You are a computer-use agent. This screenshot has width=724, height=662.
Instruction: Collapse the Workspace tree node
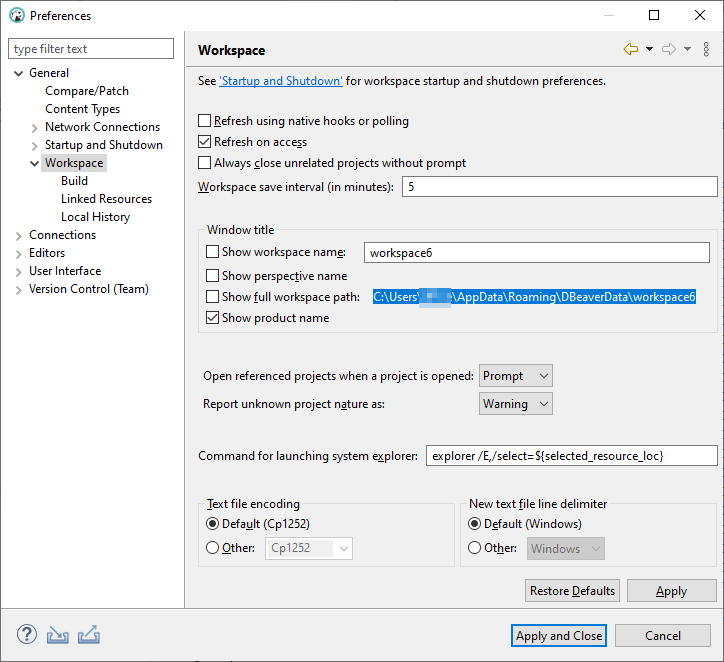coord(35,163)
